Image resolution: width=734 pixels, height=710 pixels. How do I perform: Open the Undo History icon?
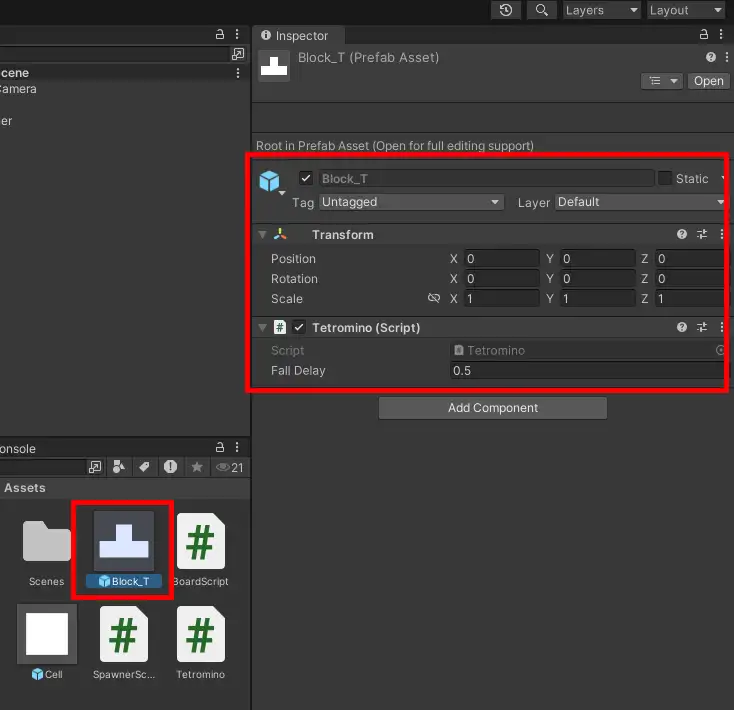[506, 10]
